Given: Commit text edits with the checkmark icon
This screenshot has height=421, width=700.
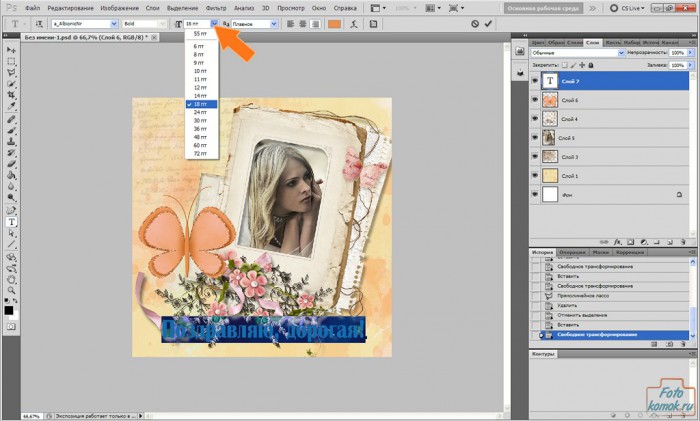Looking at the screenshot, I should (x=487, y=23).
